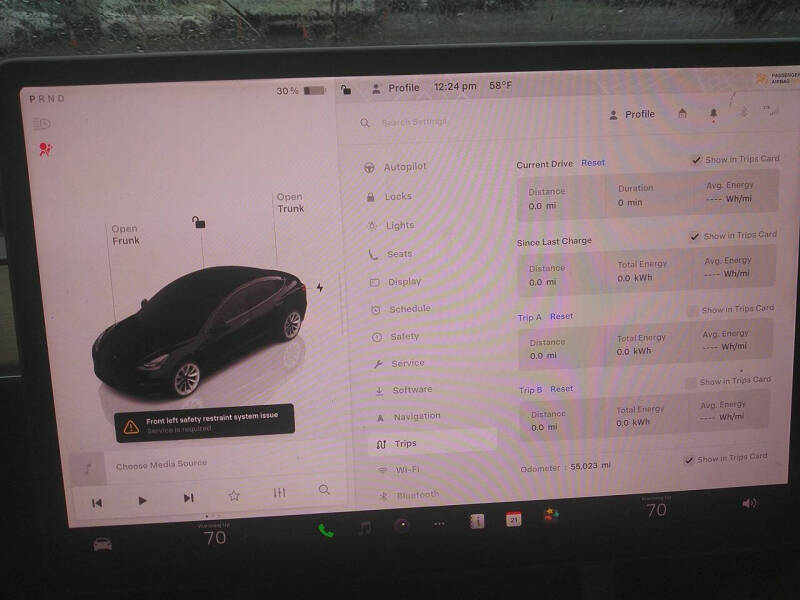Tap the battery level icon at top
Image resolution: width=800 pixels, height=600 pixels.
(314, 90)
